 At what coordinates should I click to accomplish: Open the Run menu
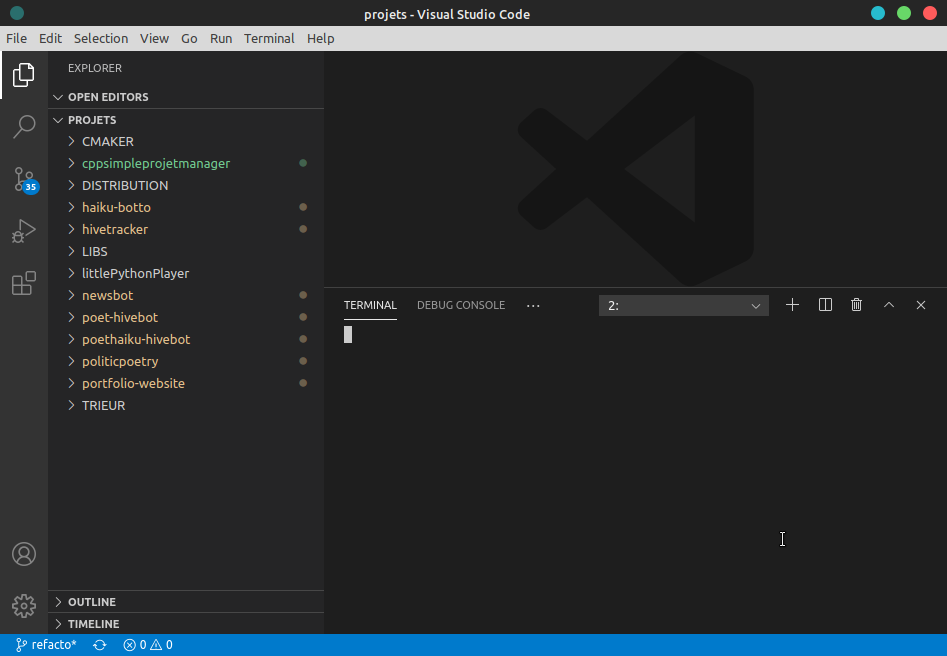click(x=221, y=39)
